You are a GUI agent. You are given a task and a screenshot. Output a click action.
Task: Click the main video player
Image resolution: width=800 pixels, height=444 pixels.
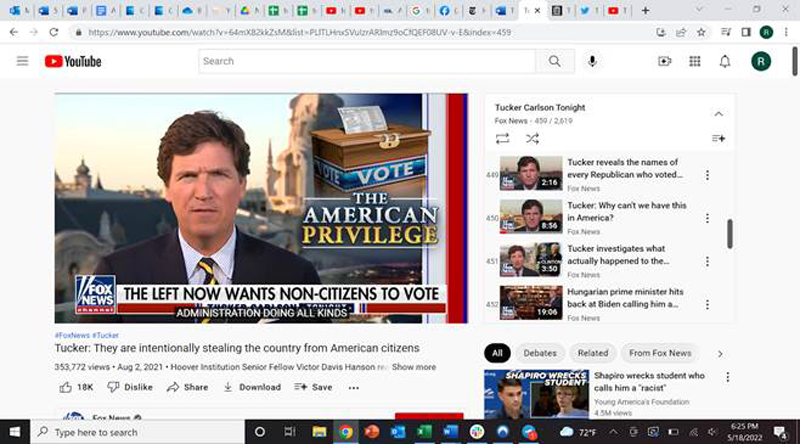(261, 208)
